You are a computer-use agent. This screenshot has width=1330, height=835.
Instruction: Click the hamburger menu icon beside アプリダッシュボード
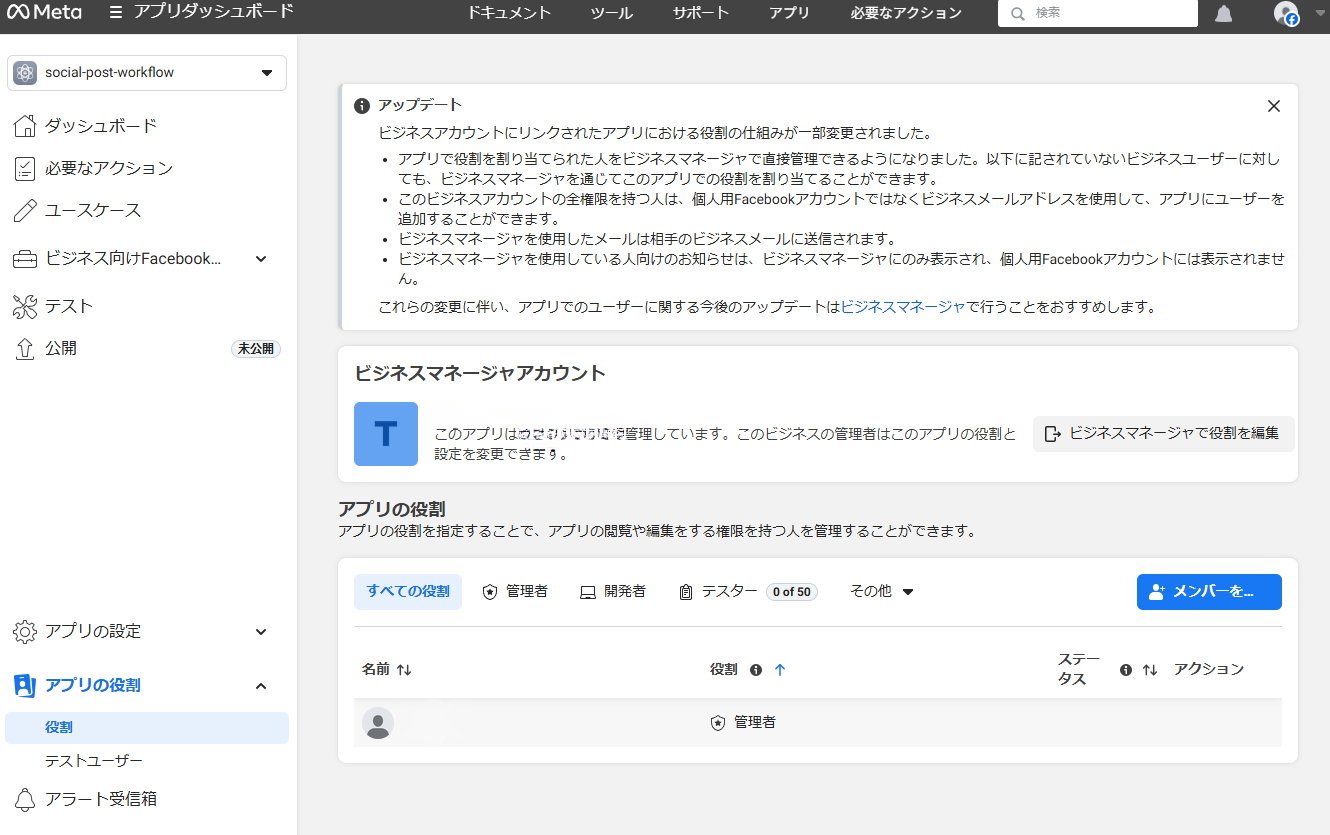116,13
